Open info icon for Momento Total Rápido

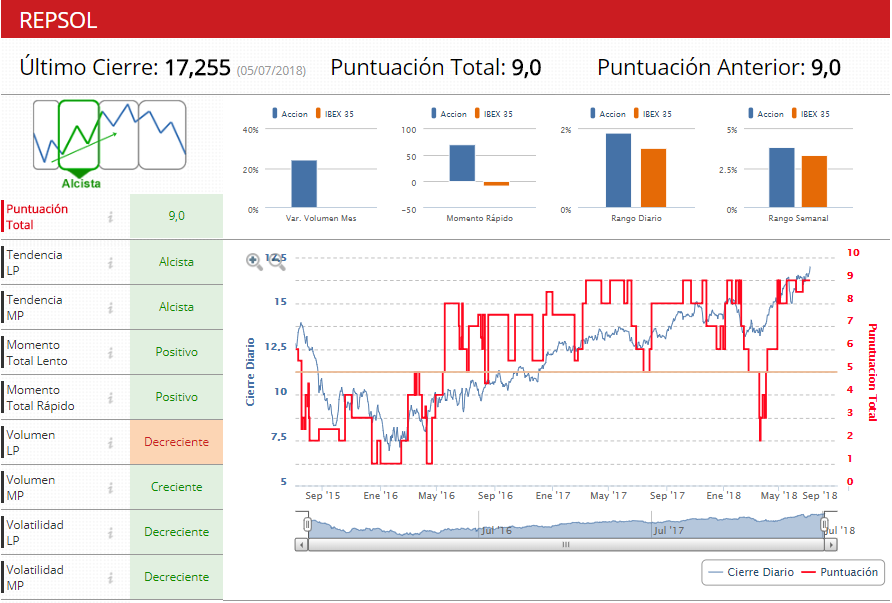point(110,398)
